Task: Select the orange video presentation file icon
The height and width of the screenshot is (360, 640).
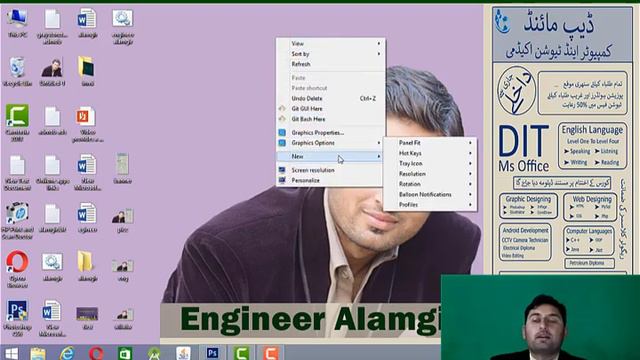Action: coord(87,124)
